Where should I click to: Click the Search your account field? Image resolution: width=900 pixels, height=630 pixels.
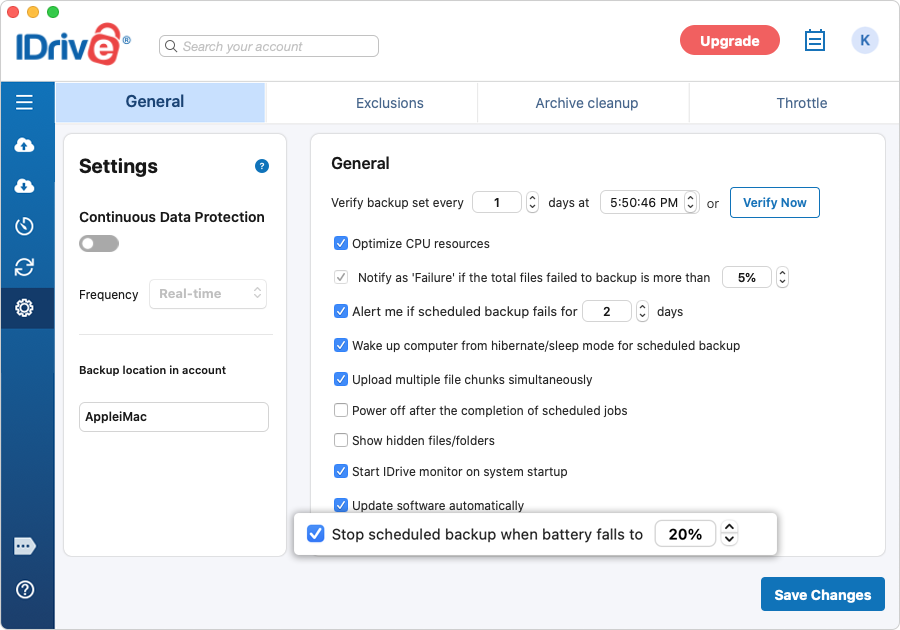click(269, 46)
